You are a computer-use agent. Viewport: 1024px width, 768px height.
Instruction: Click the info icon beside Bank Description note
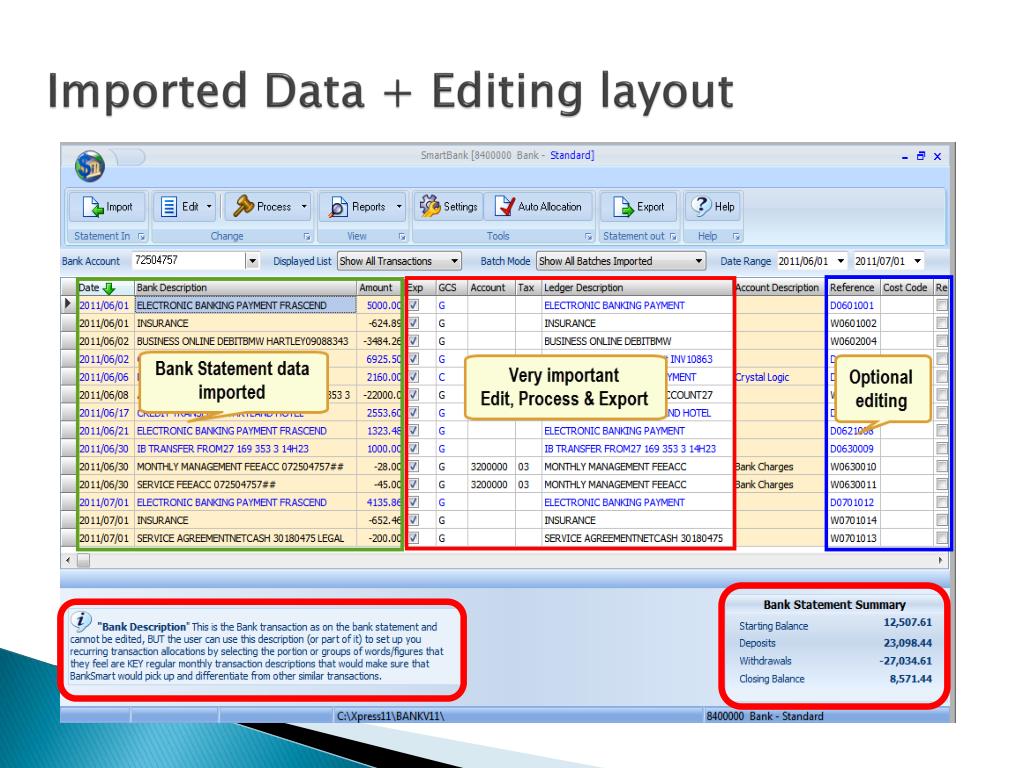click(x=81, y=620)
